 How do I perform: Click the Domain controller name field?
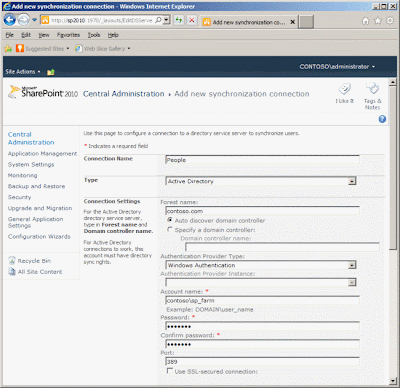(282, 247)
